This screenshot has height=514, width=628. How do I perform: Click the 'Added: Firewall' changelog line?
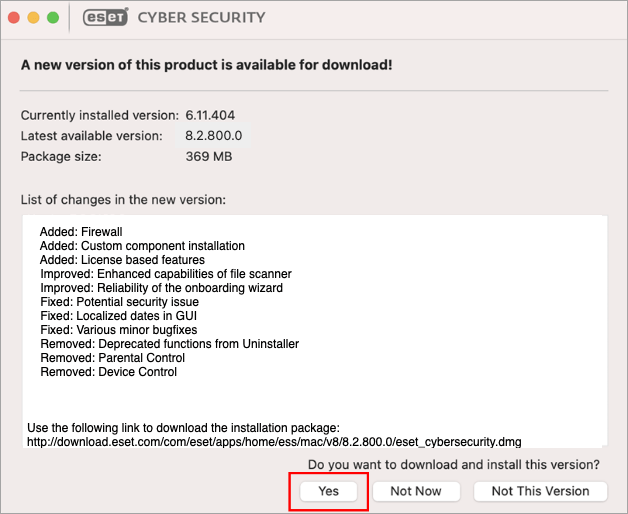[x=81, y=232]
